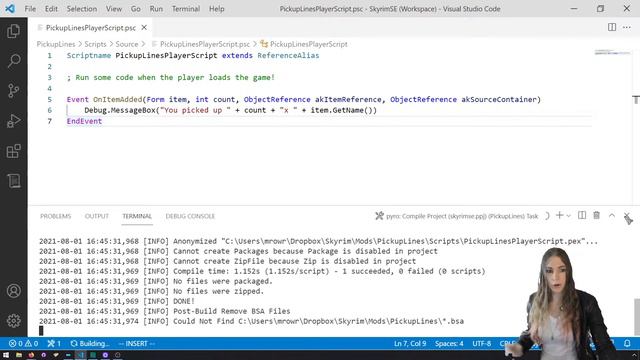Change encoding via UTF-8
The width and height of the screenshot is (640, 360).
(482, 344)
